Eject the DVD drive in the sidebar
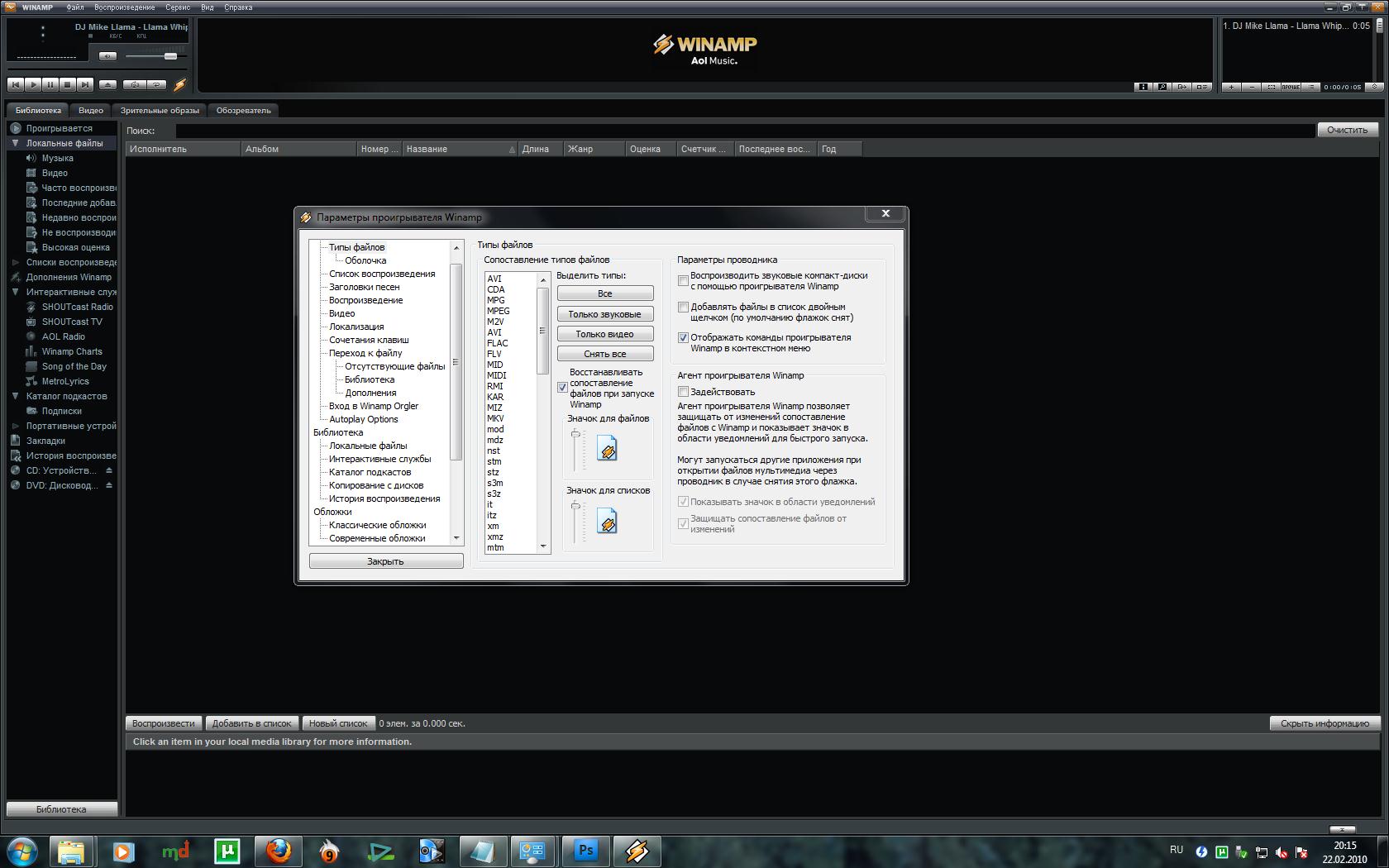Image resolution: width=1389 pixels, height=868 pixels. 108,485
